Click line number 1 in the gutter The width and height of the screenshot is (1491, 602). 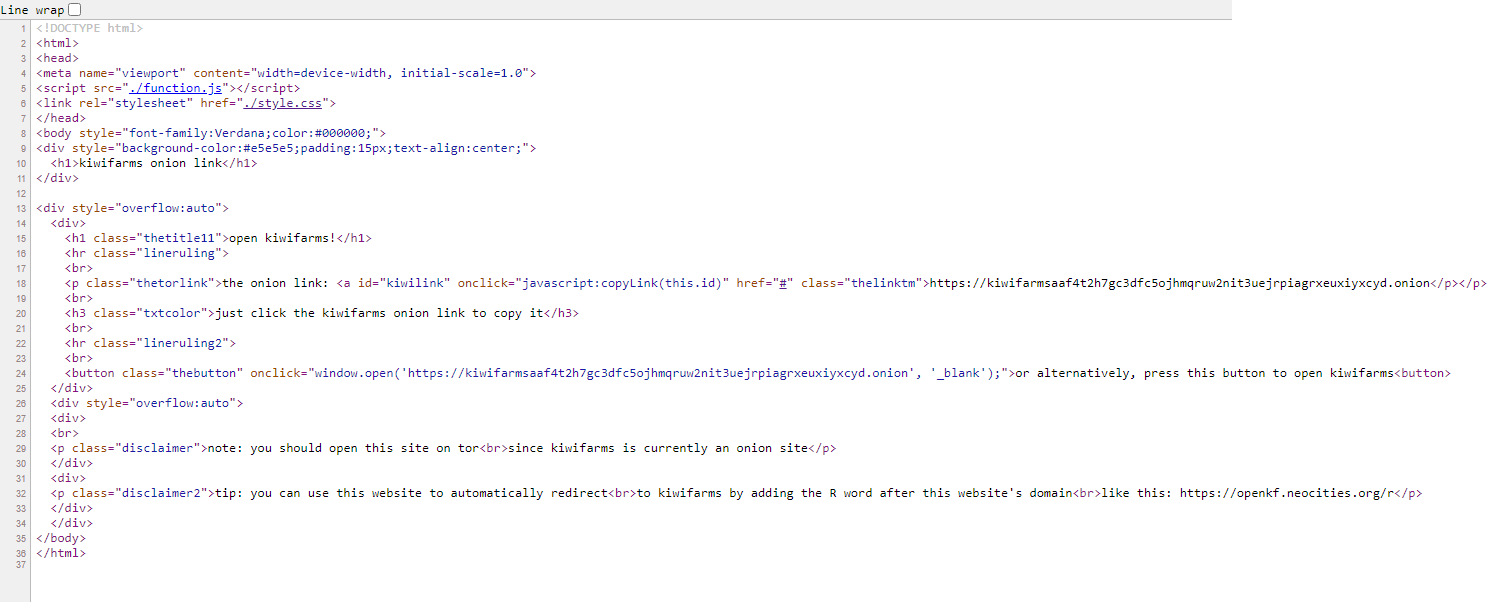tap(23, 28)
